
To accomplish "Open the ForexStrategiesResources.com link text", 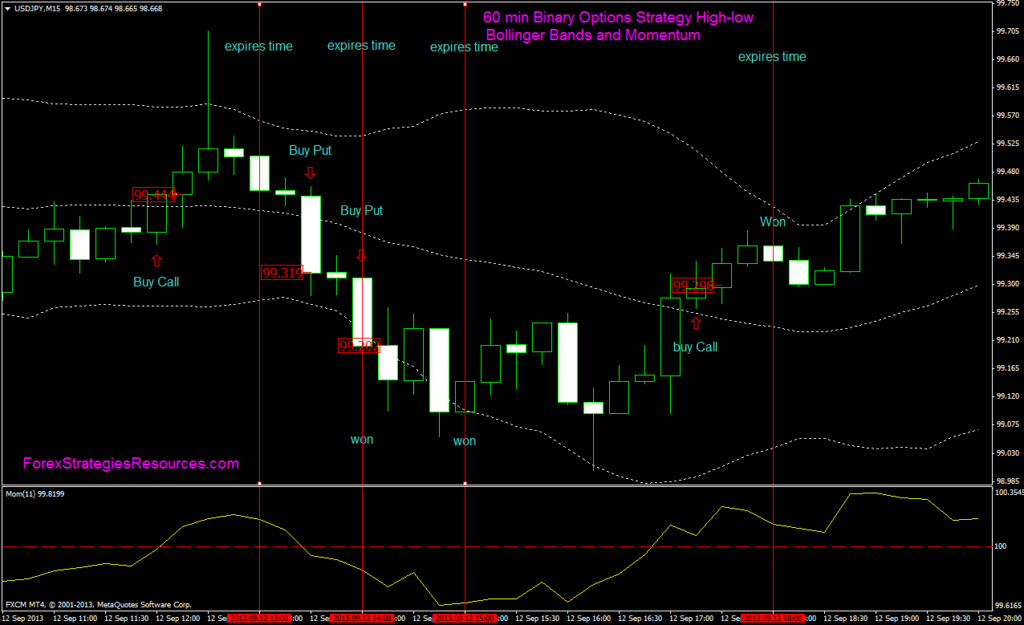I will pos(131,464).
